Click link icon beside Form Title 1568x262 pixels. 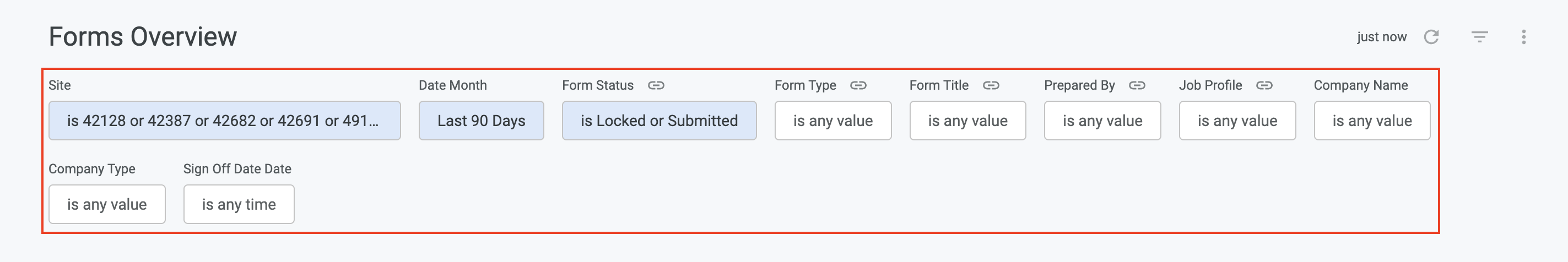click(x=991, y=85)
